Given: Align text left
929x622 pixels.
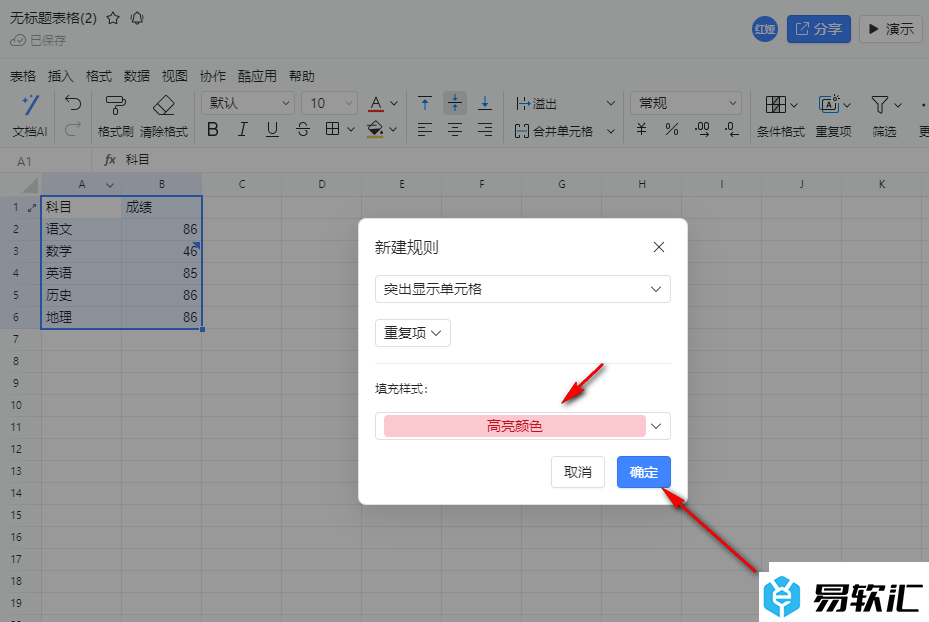Looking at the screenshot, I should pos(425,129).
